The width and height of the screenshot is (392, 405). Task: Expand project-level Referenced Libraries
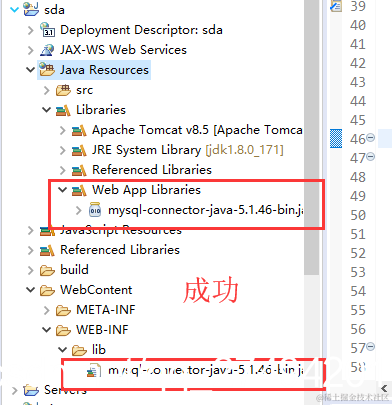(x=30, y=250)
